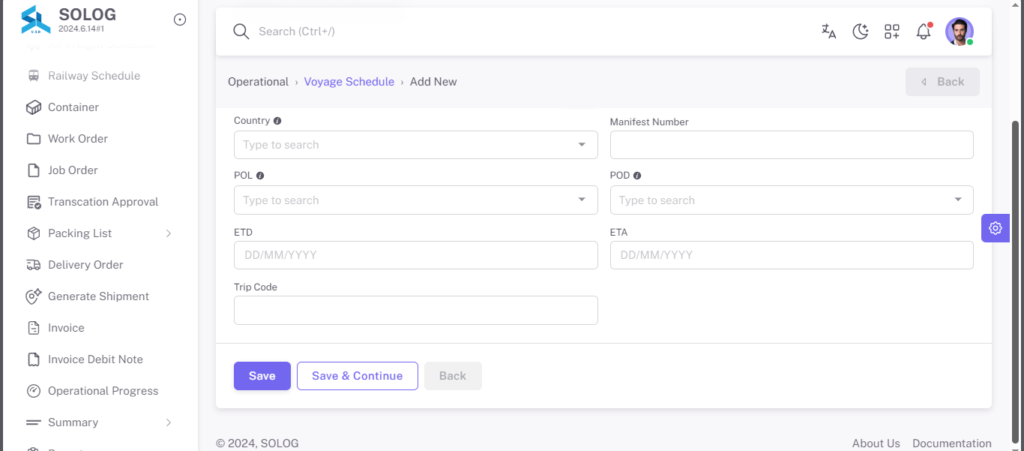The width and height of the screenshot is (1024, 451).
Task: Click Voyage Schedule breadcrumb link
Action: coord(349,82)
